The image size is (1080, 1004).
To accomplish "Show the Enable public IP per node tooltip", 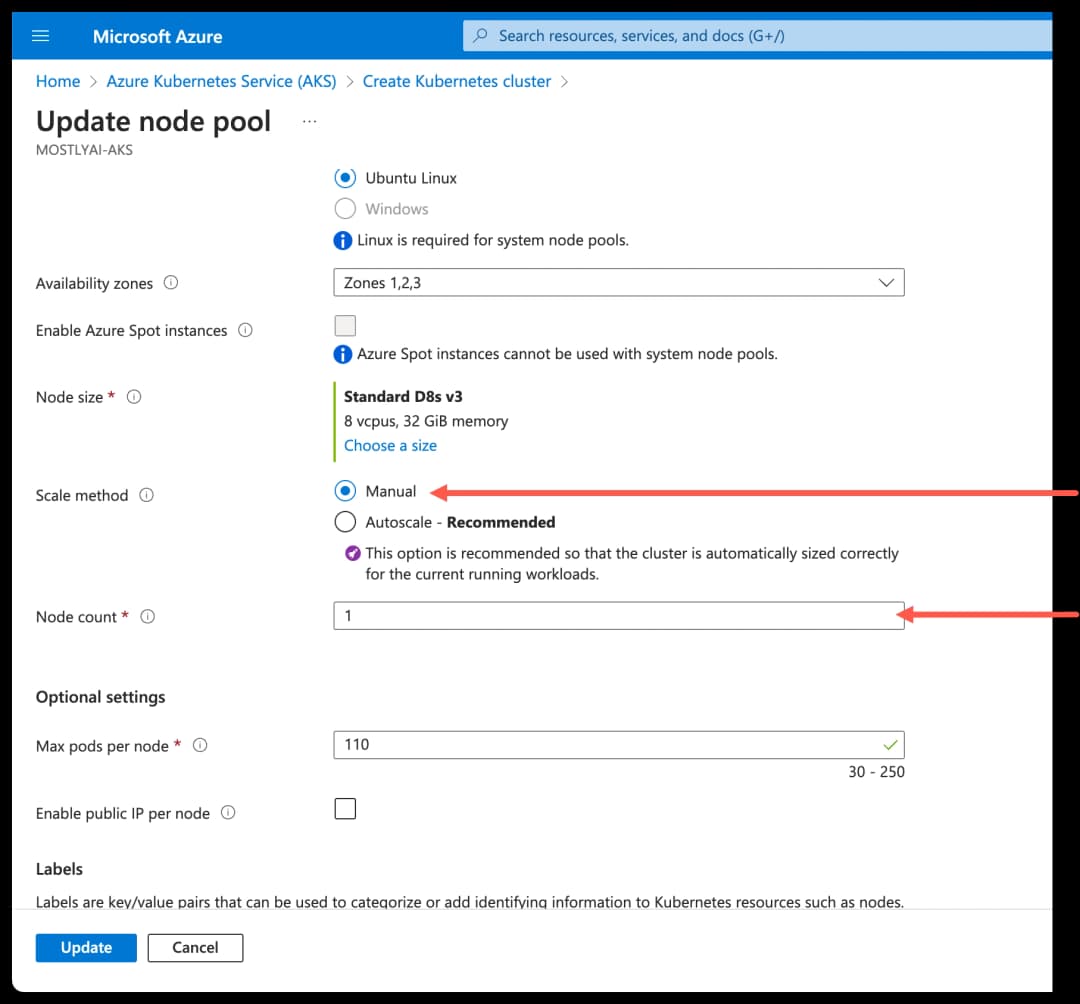I will [x=229, y=813].
